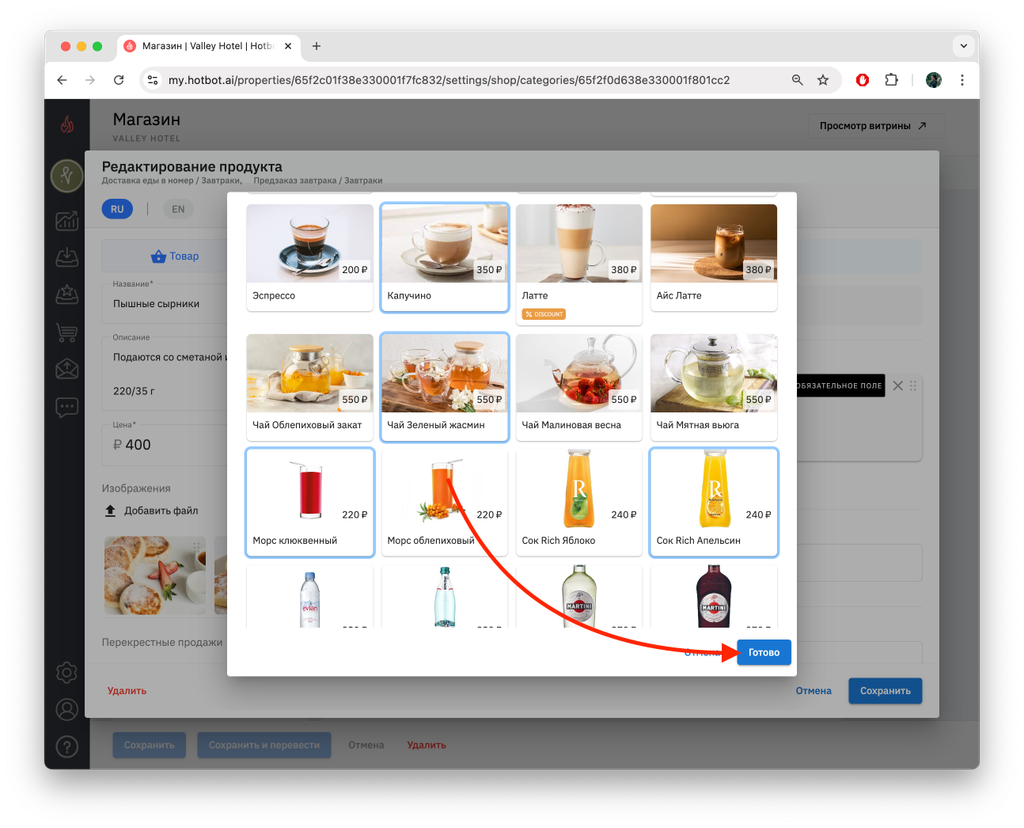
Task: Click Удалить at the page bottom
Action: [426, 745]
